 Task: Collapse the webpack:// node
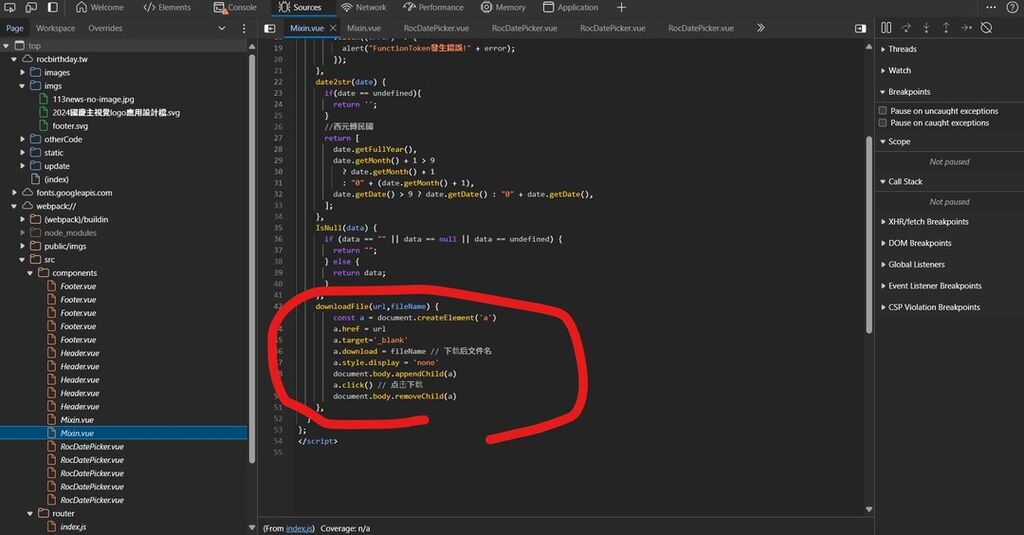click(x=14, y=206)
